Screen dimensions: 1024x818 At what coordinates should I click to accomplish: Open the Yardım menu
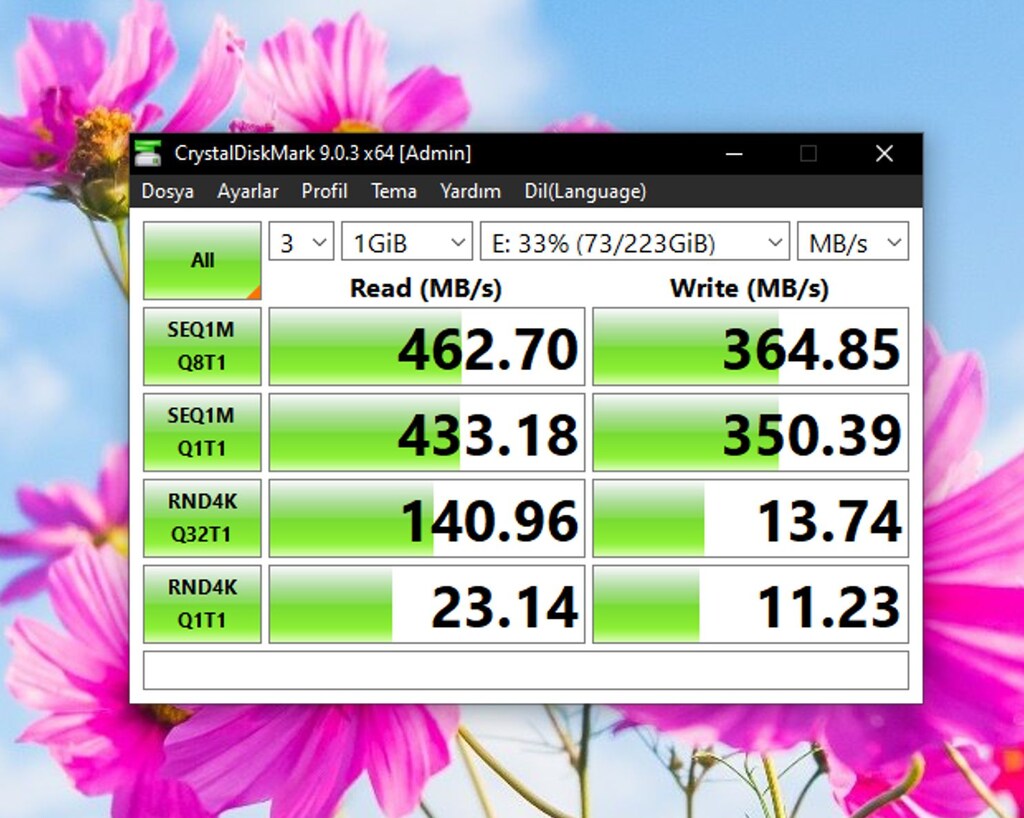[470, 191]
